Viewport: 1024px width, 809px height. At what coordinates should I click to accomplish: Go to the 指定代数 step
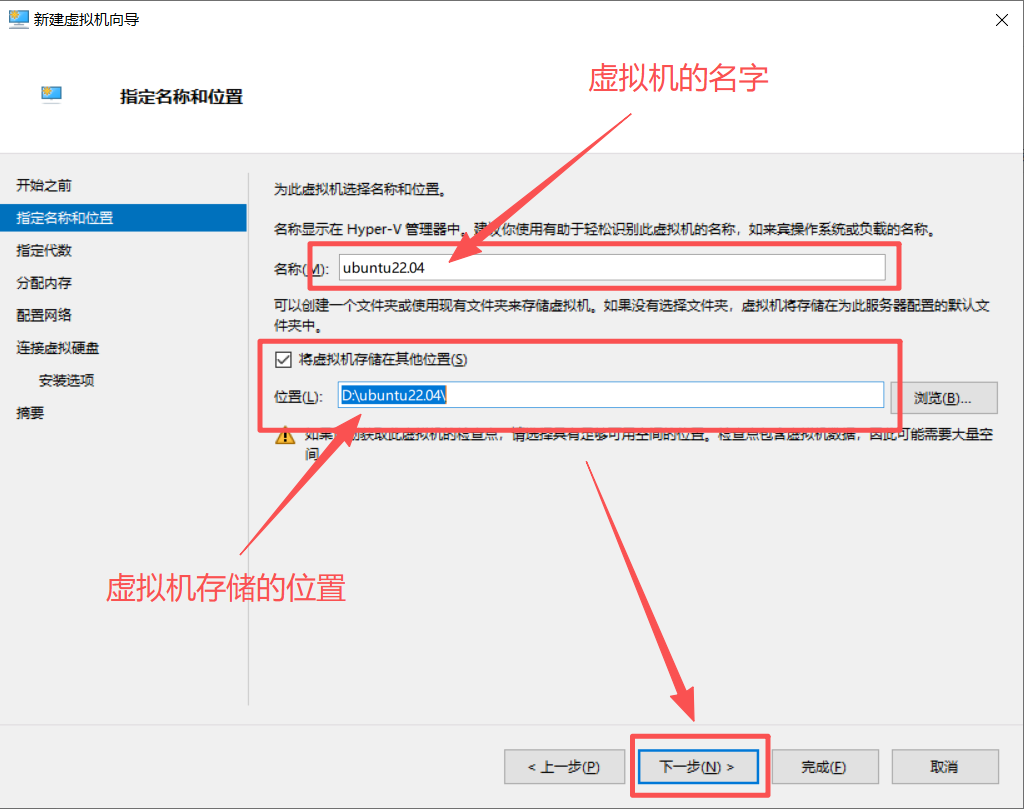click(x=44, y=250)
